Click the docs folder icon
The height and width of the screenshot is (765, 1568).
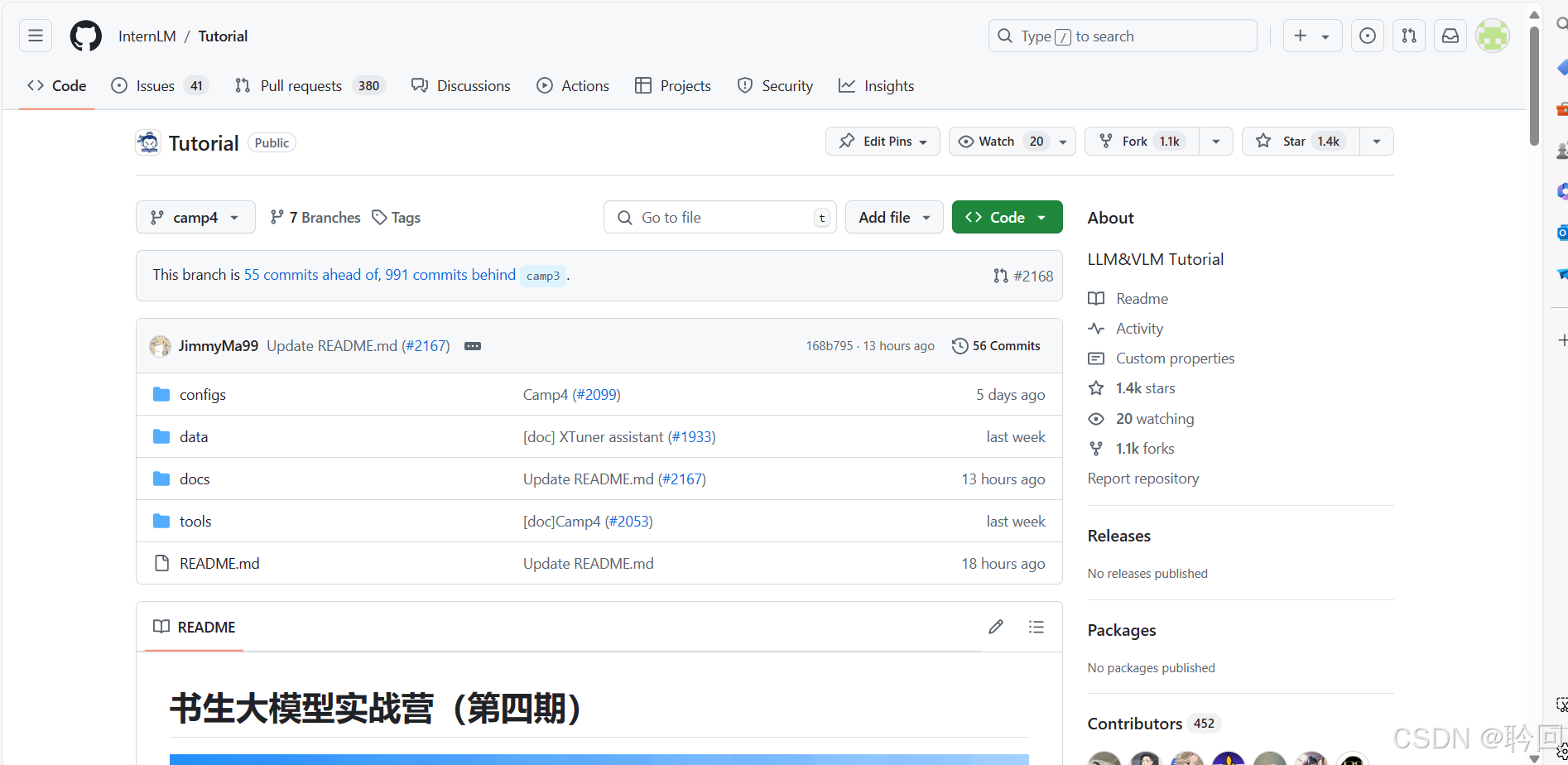pyautogui.click(x=161, y=479)
